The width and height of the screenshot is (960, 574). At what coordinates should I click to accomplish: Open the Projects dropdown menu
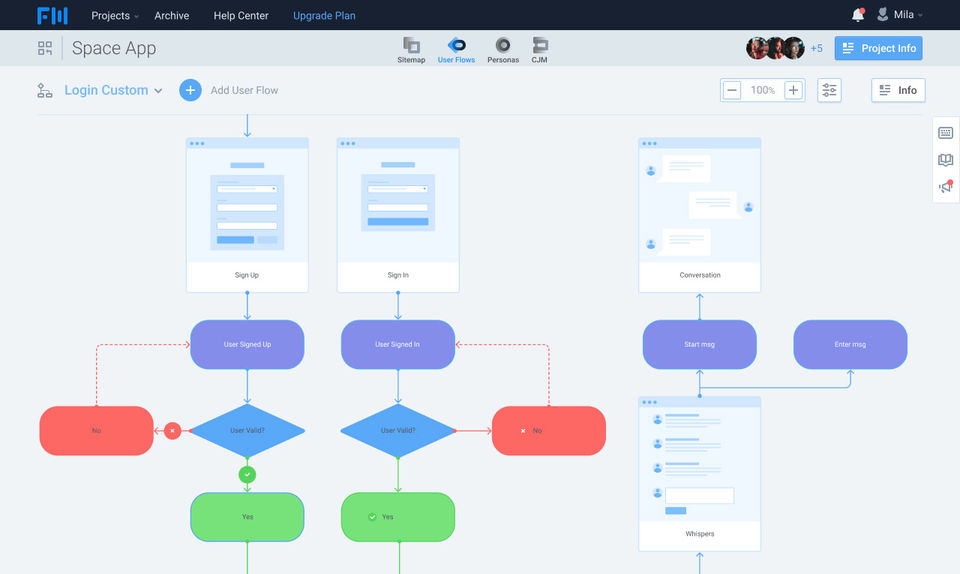114,15
